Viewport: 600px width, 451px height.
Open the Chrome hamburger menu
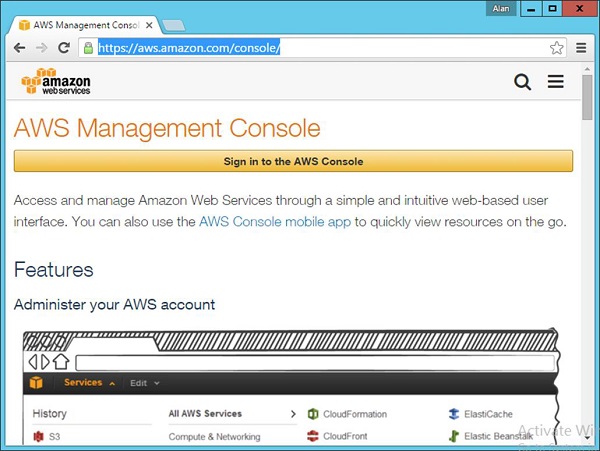(x=582, y=47)
